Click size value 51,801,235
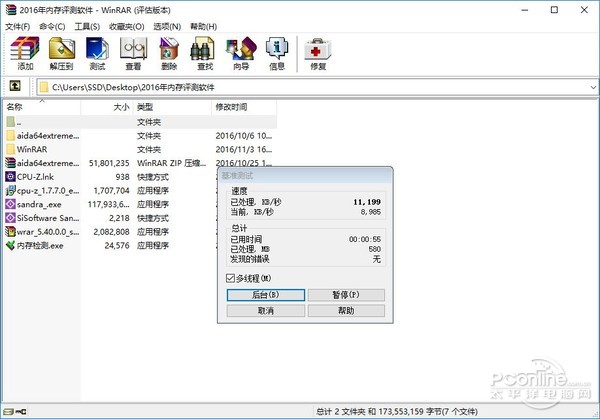 [109, 163]
